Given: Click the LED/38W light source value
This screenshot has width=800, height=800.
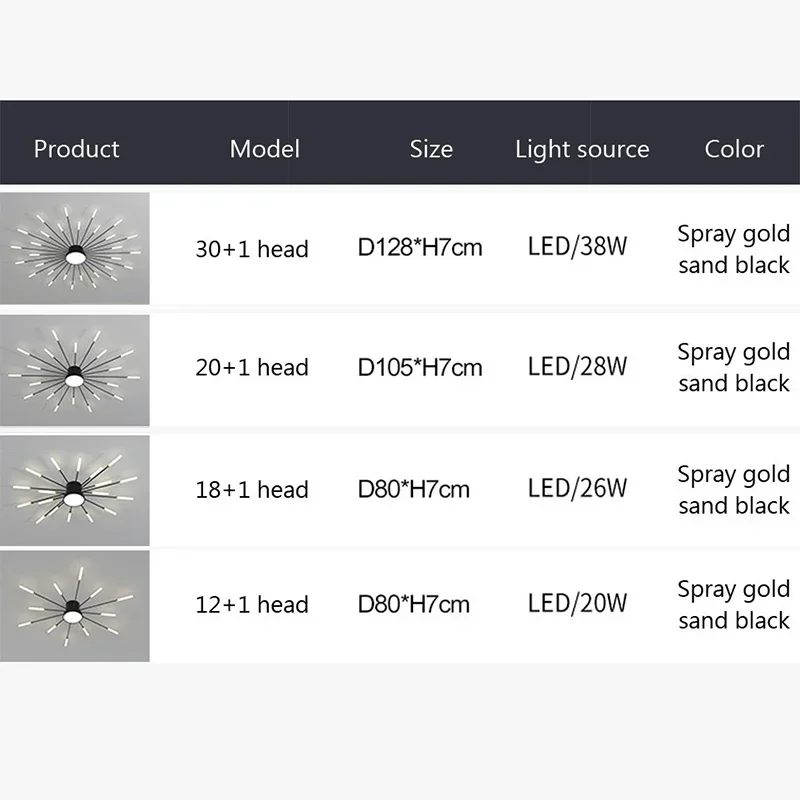Looking at the screenshot, I should (577, 246).
